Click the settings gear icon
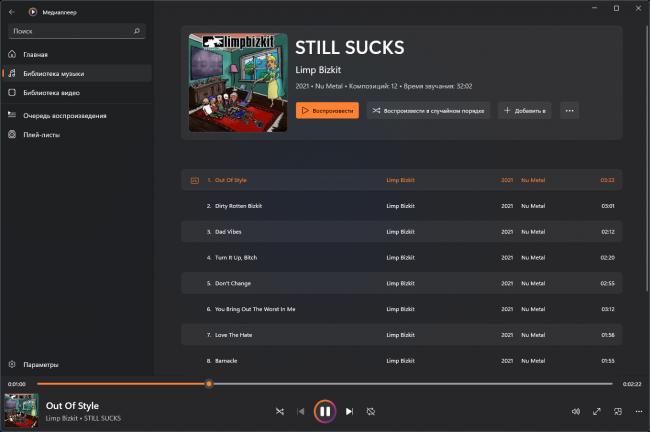The height and width of the screenshot is (432, 650). click(x=12, y=364)
